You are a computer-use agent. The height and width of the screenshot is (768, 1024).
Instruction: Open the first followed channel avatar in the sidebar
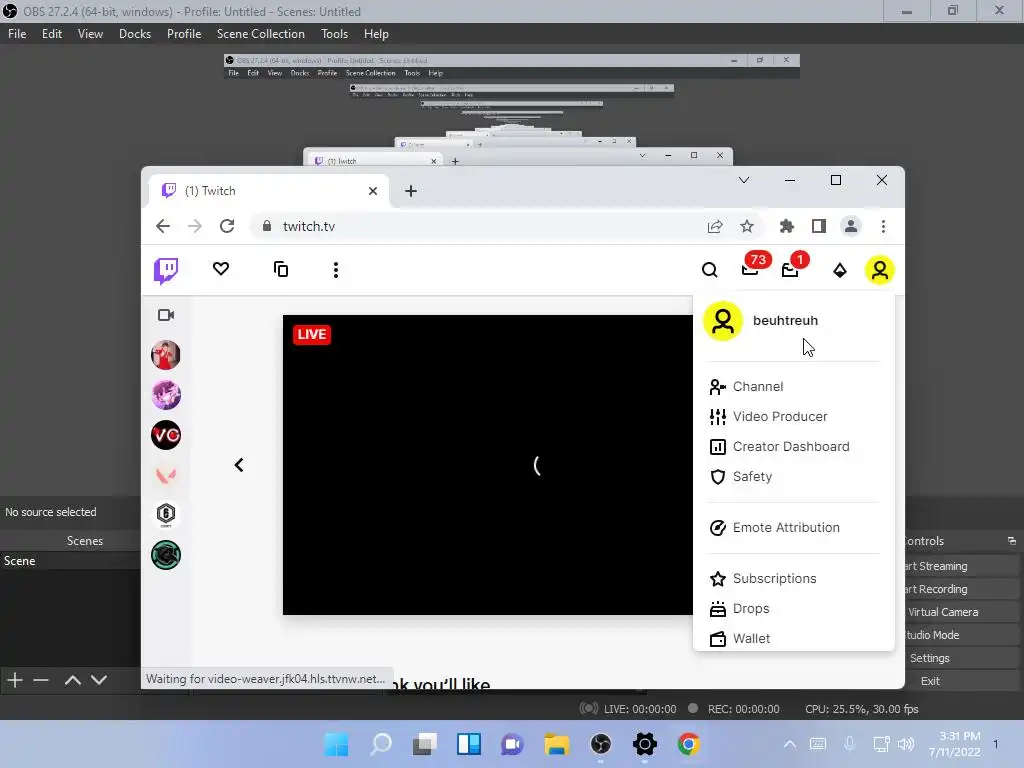(166, 355)
